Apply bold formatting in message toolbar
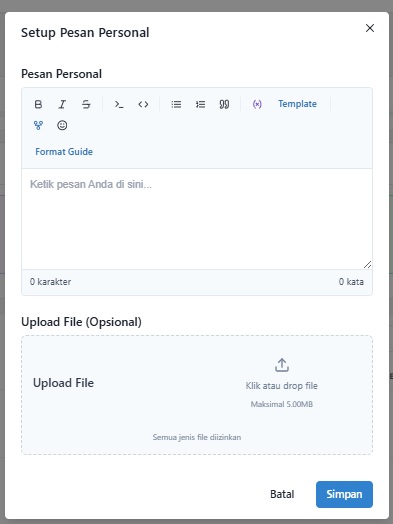The image size is (393, 524). point(38,104)
